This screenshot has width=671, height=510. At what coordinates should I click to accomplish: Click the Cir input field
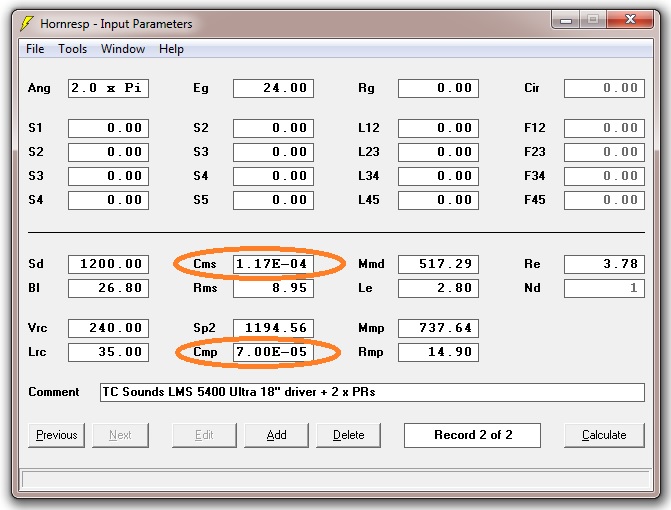[x=604, y=88]
